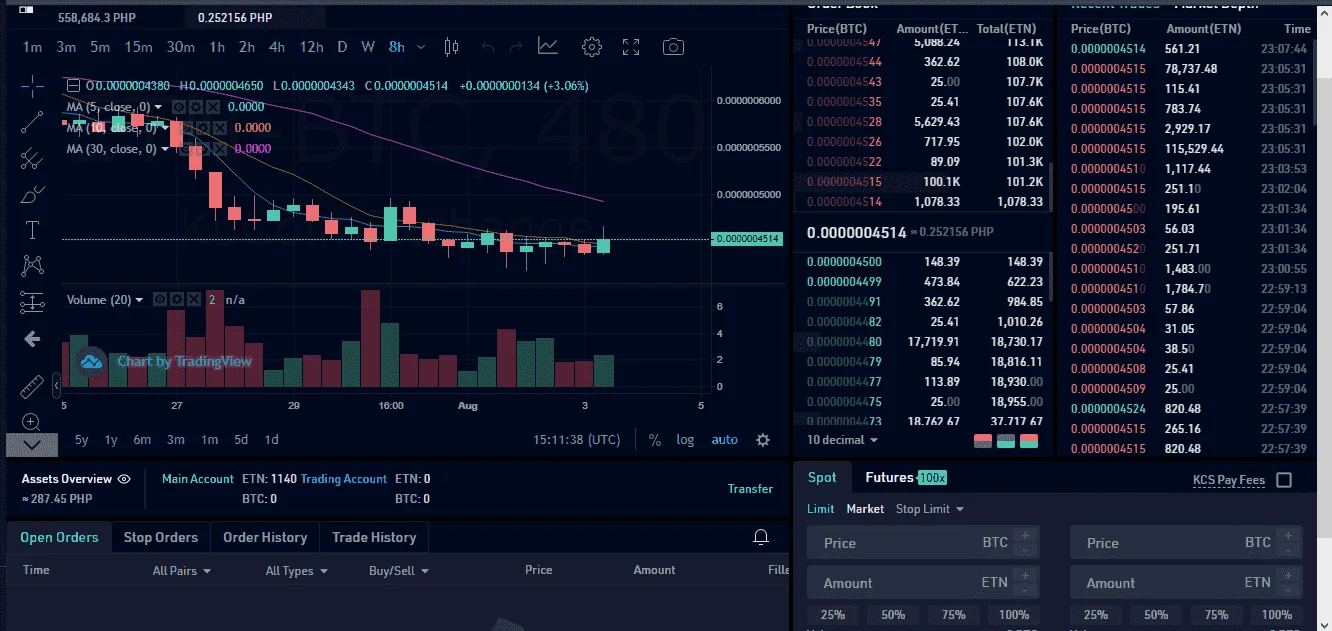Toggle log scale on price axis
The height and width of the screenshot is (631, 1332).
pyautogui.click(x=685, y=440)
